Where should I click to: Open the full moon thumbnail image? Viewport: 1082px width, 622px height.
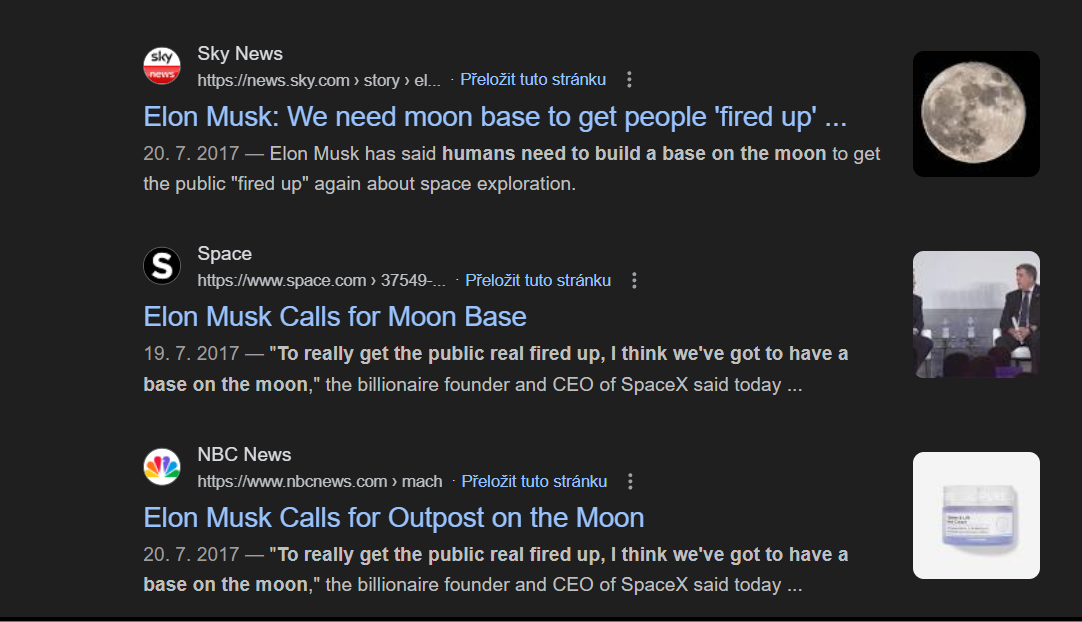click(x=976, y=114)
